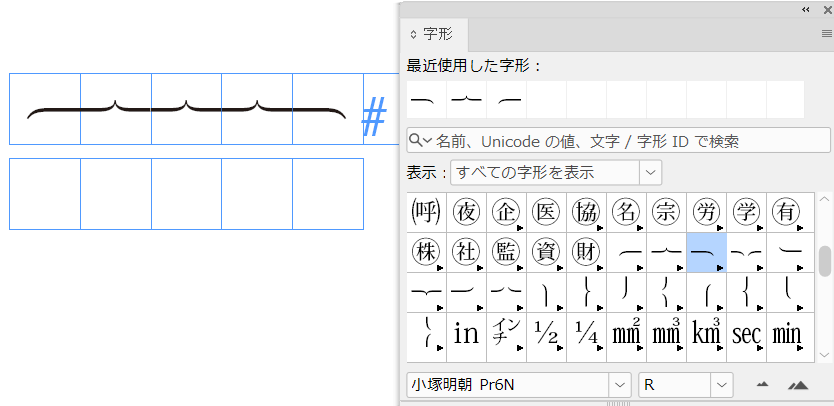Image resolution: width=834 pixels, height=406 pixels.
Task: Click the glyph grid vertical scrollbar thumb
Action: coord(825,260)
